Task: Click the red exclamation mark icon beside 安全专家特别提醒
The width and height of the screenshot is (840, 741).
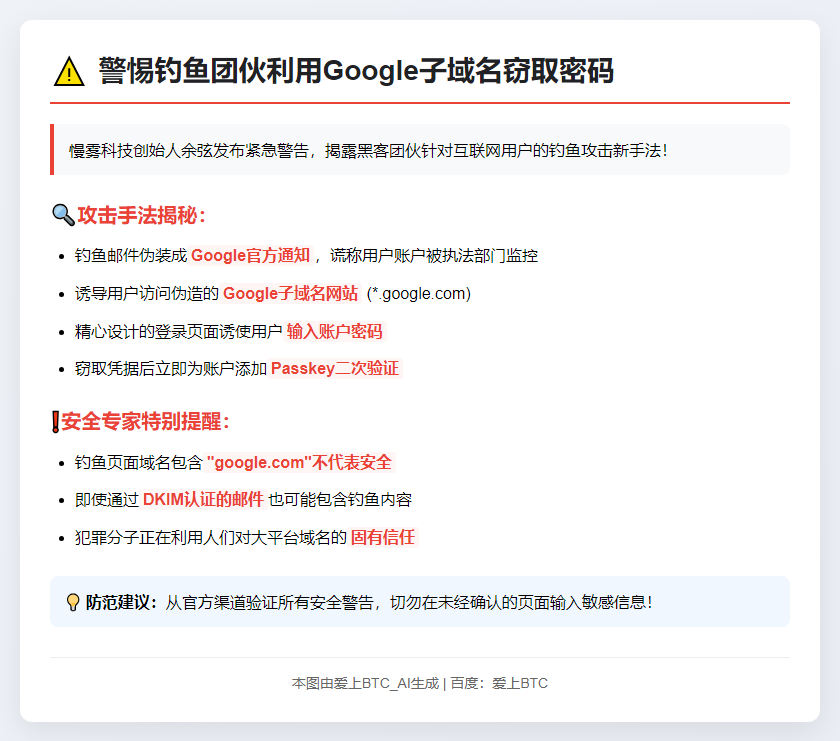Action: [x=55, y=422]
